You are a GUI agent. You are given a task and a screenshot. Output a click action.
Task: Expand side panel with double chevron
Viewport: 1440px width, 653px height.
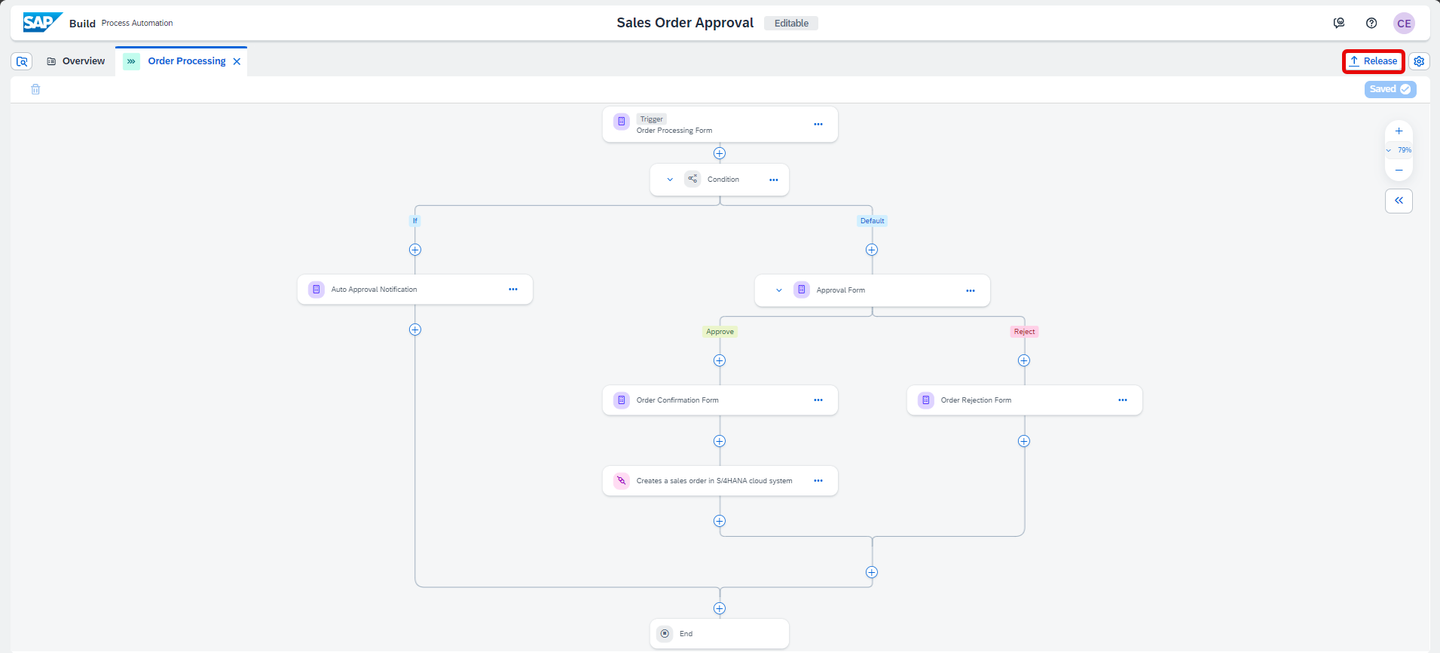[x=1399, y=201]
